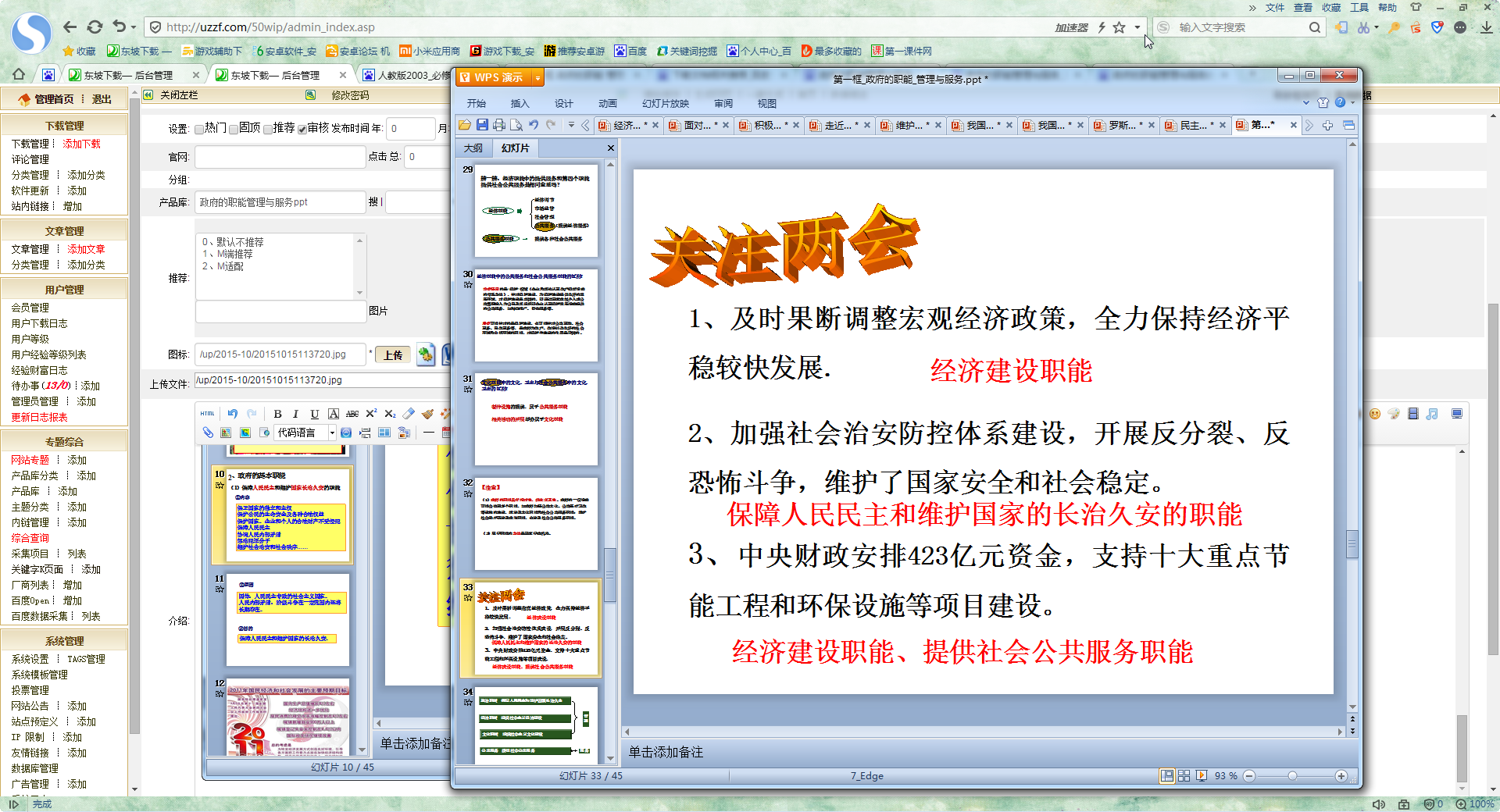The height and width of the screenshot is (812, 1500).
Task: Open the 添加下载 link in sidebar
Action: point(82,144)
